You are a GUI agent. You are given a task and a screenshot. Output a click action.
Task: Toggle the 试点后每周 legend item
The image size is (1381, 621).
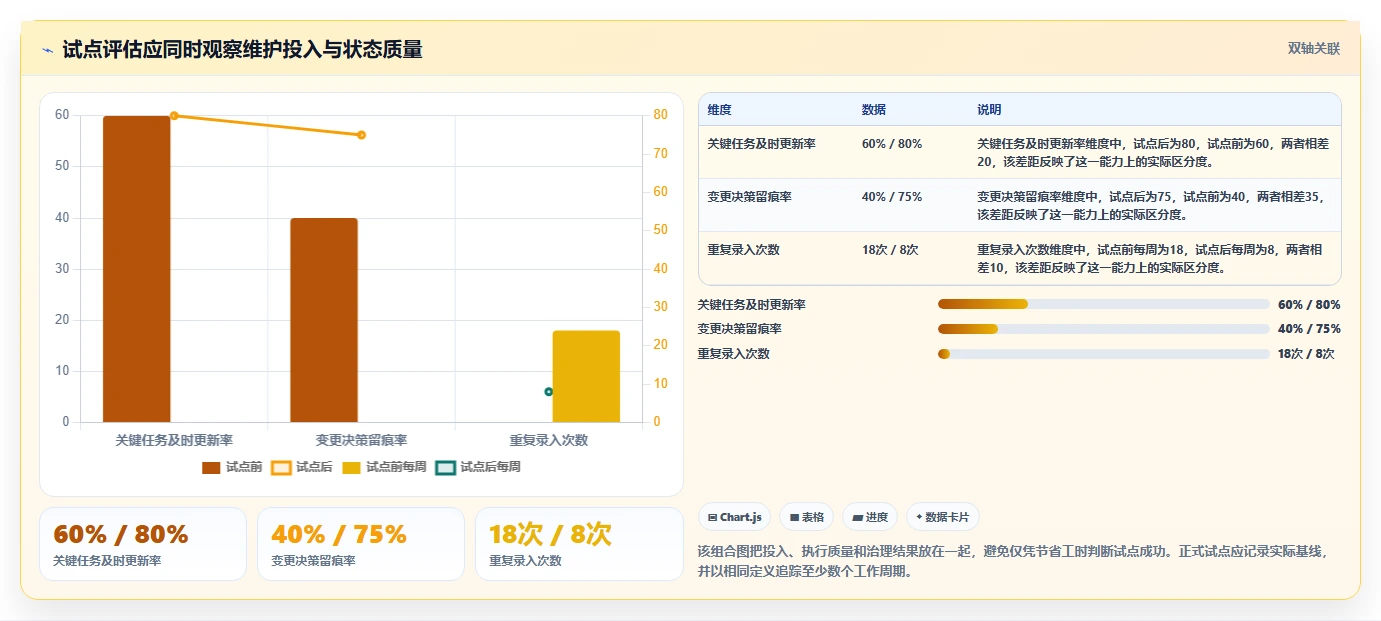click(478, 467)
